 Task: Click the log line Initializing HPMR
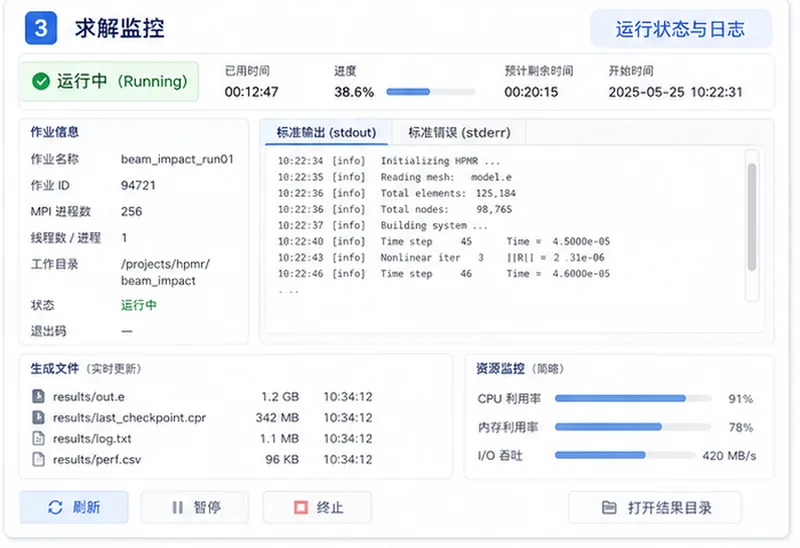tap(389, 161)
